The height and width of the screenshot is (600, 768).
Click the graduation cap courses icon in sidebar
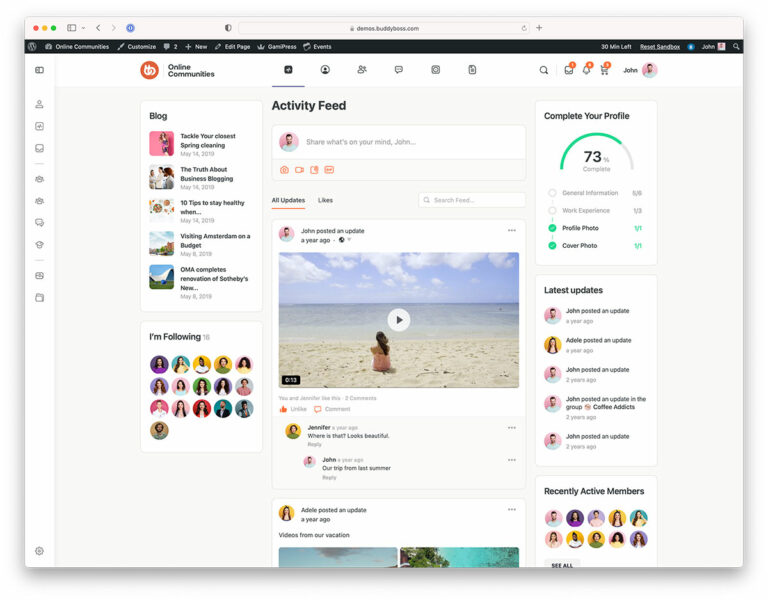tap(39, 244)
